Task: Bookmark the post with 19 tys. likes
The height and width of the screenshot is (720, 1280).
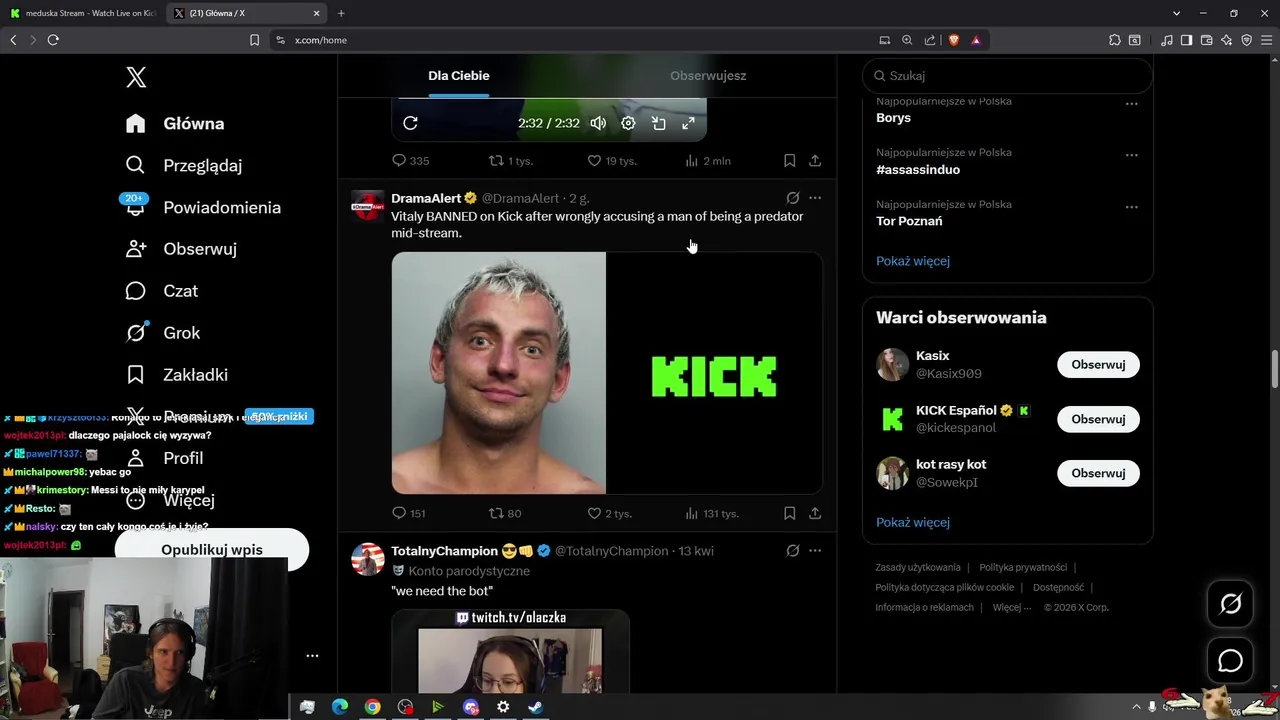Action: pos(789,161)
